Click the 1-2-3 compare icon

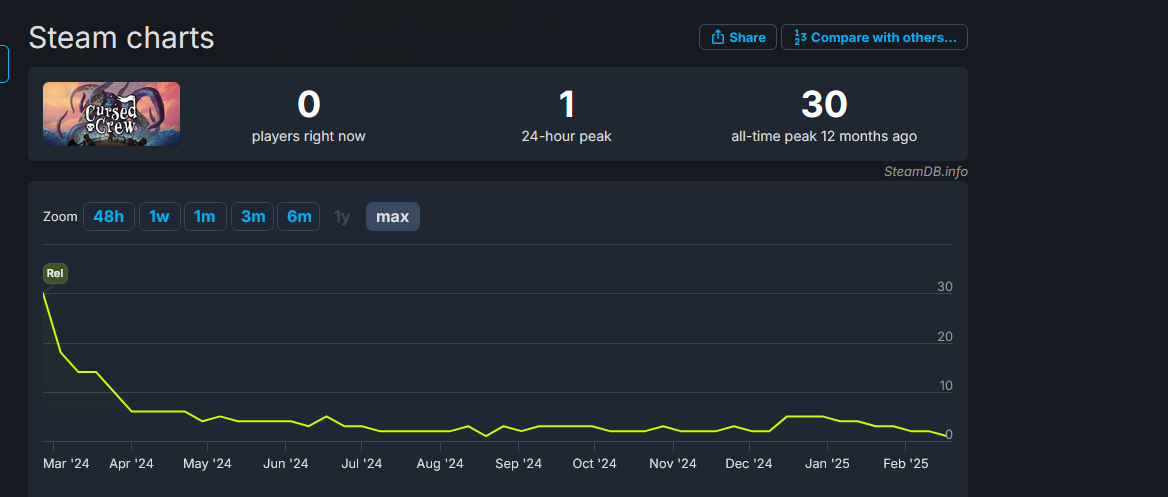pos(800,37)
